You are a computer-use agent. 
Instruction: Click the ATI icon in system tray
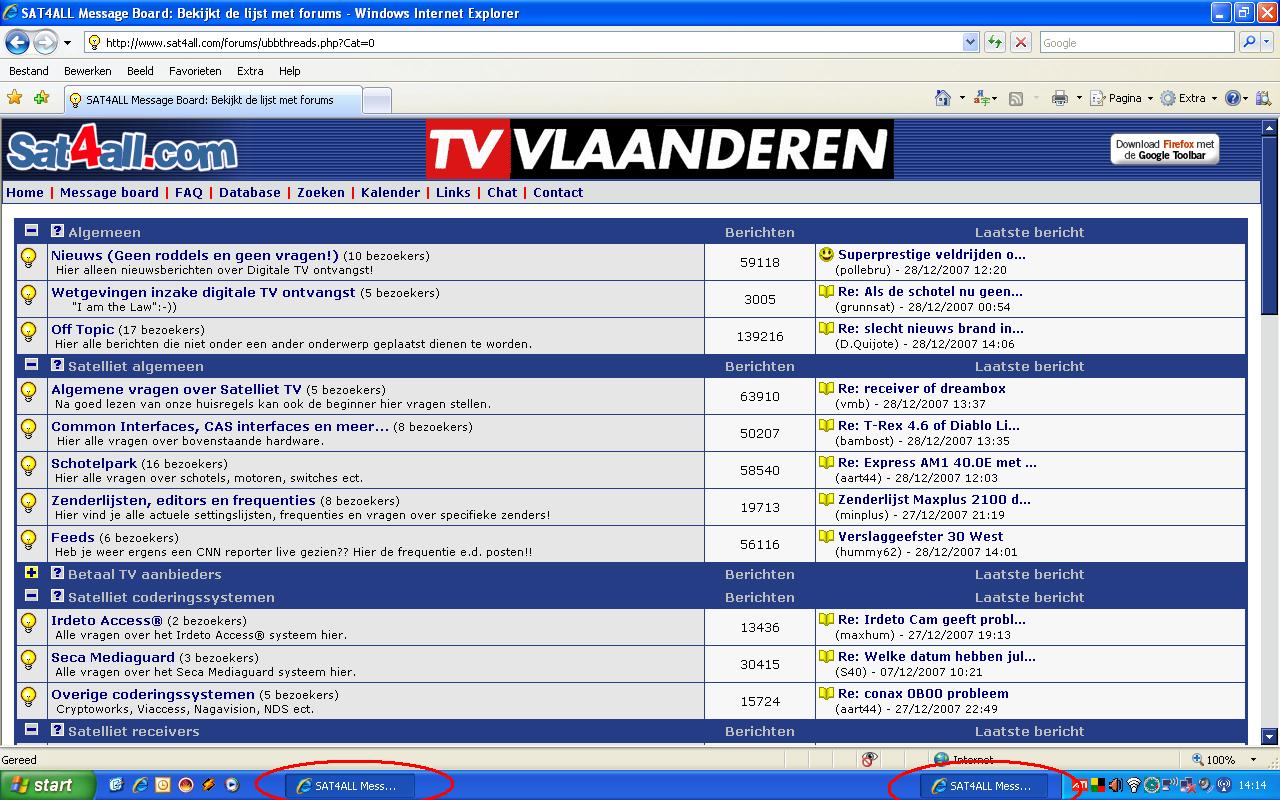[x=1080, y=786]
